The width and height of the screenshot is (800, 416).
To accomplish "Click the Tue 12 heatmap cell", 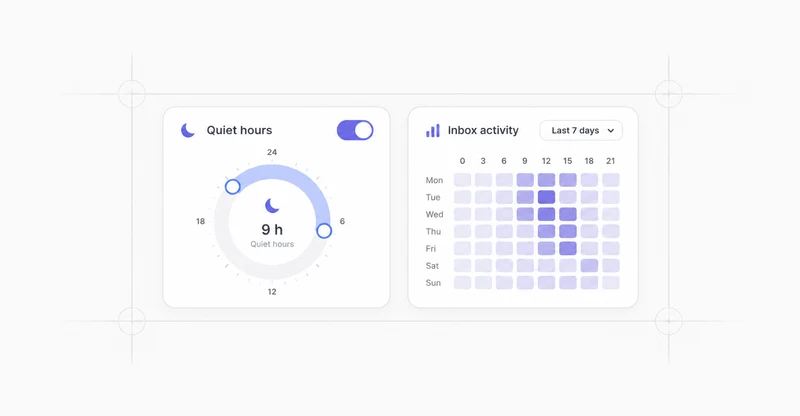I will point(546,197).
